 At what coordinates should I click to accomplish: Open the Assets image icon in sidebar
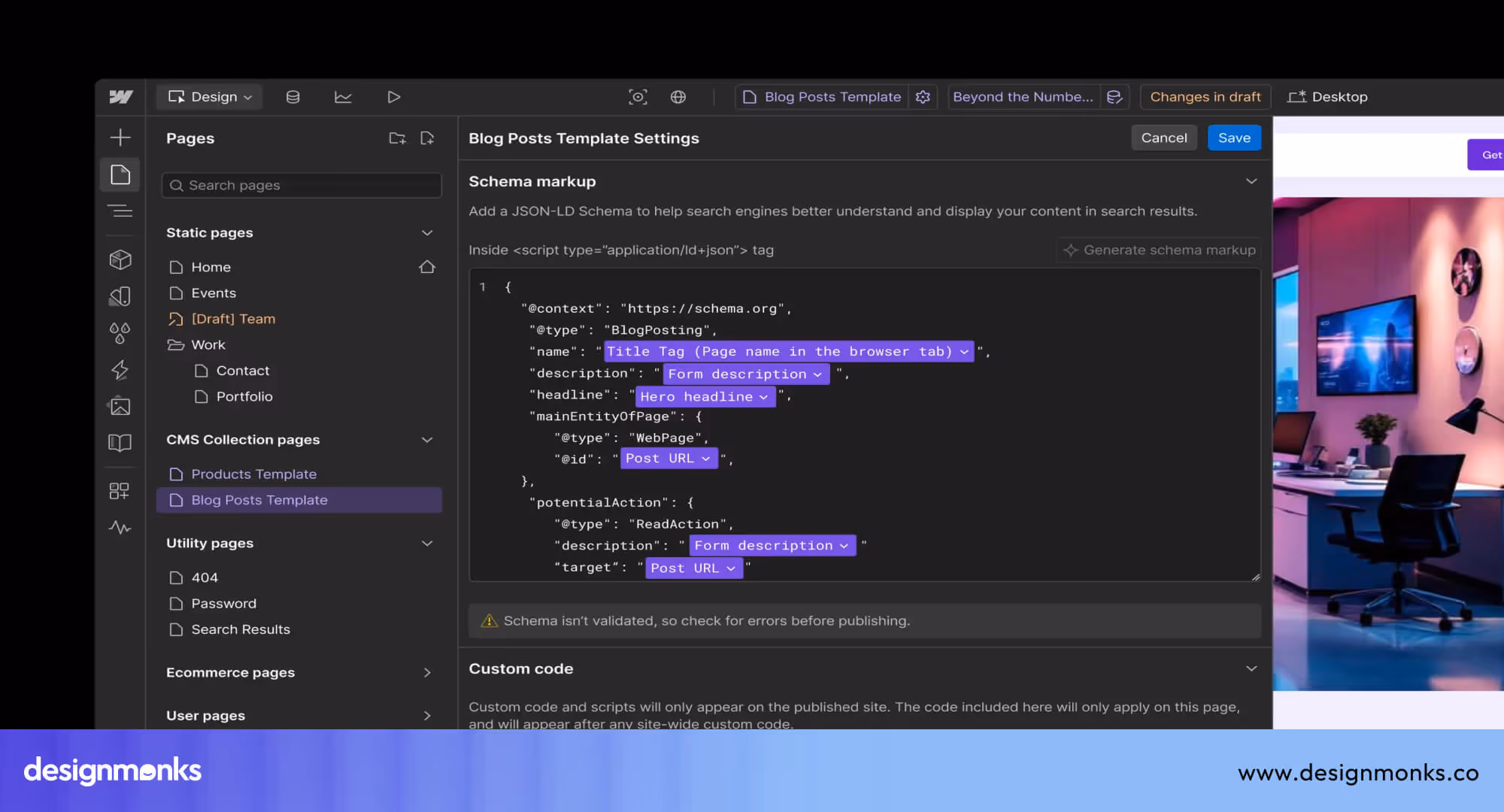[x=120, y=407]
